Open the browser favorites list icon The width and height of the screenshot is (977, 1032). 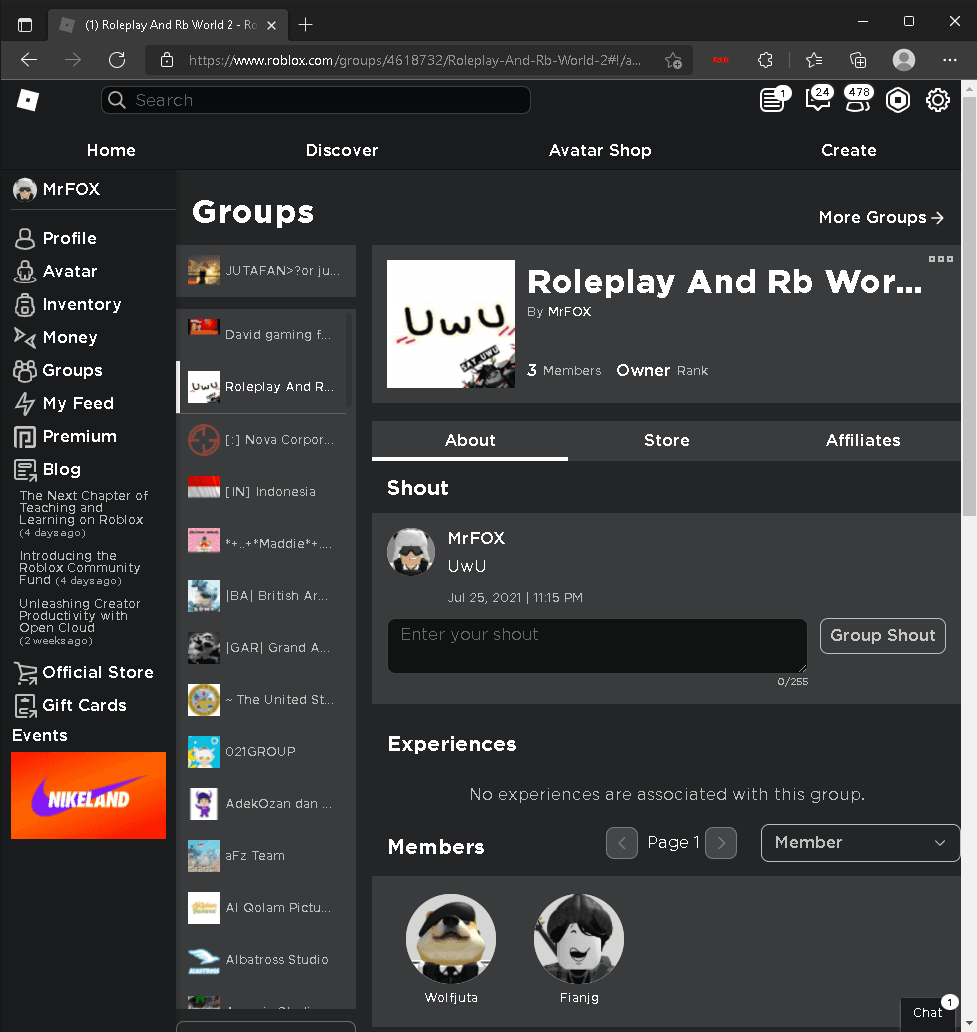(x=814, y=61)
